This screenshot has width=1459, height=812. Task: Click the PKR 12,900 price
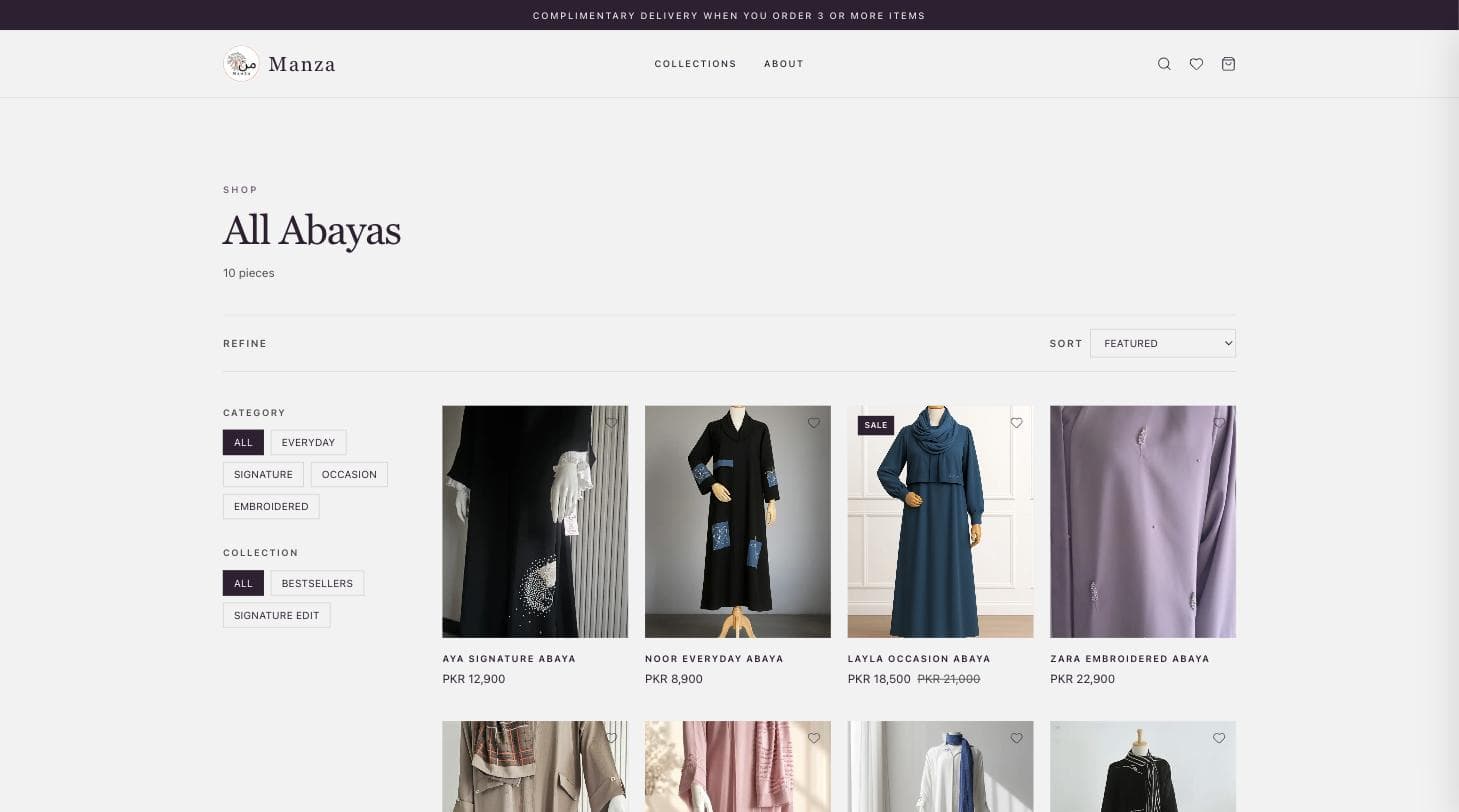474,679
